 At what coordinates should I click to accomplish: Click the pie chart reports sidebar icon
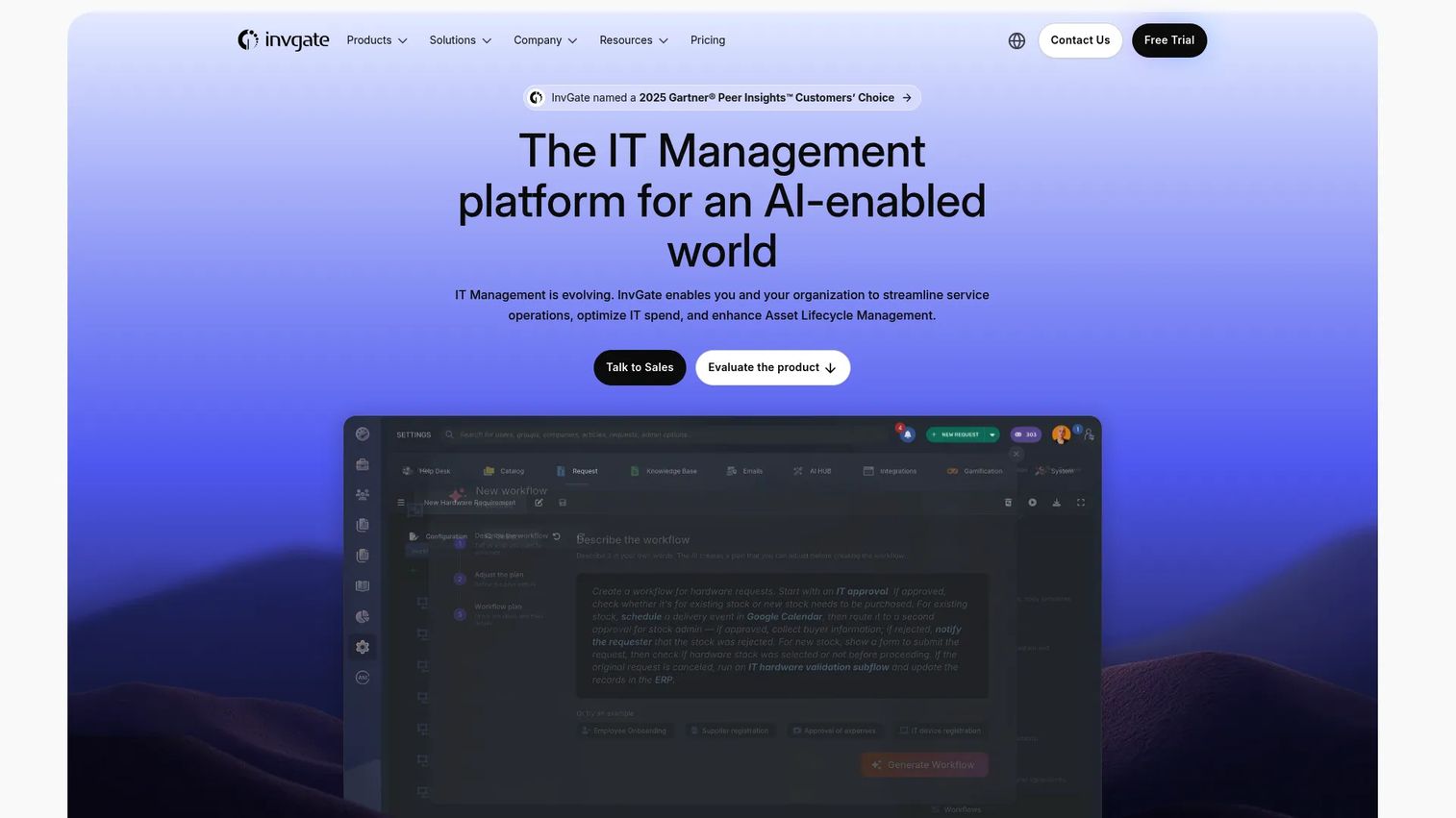coord(363,616)
